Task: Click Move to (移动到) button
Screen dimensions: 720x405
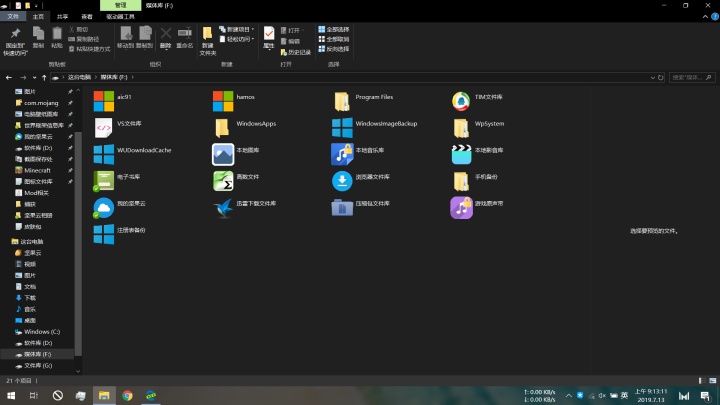Action: click(125, 38)
